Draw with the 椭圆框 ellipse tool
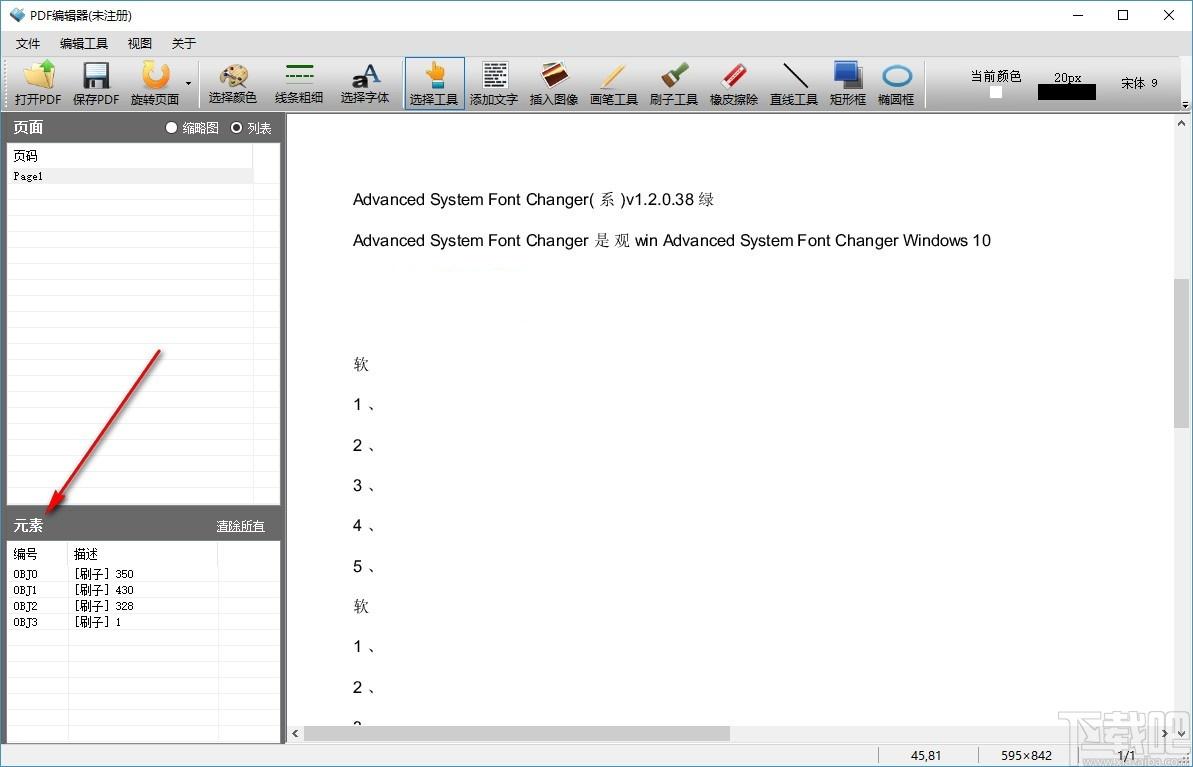Image resolution: width=1193 pixels, height=767 pixels. 896,84
